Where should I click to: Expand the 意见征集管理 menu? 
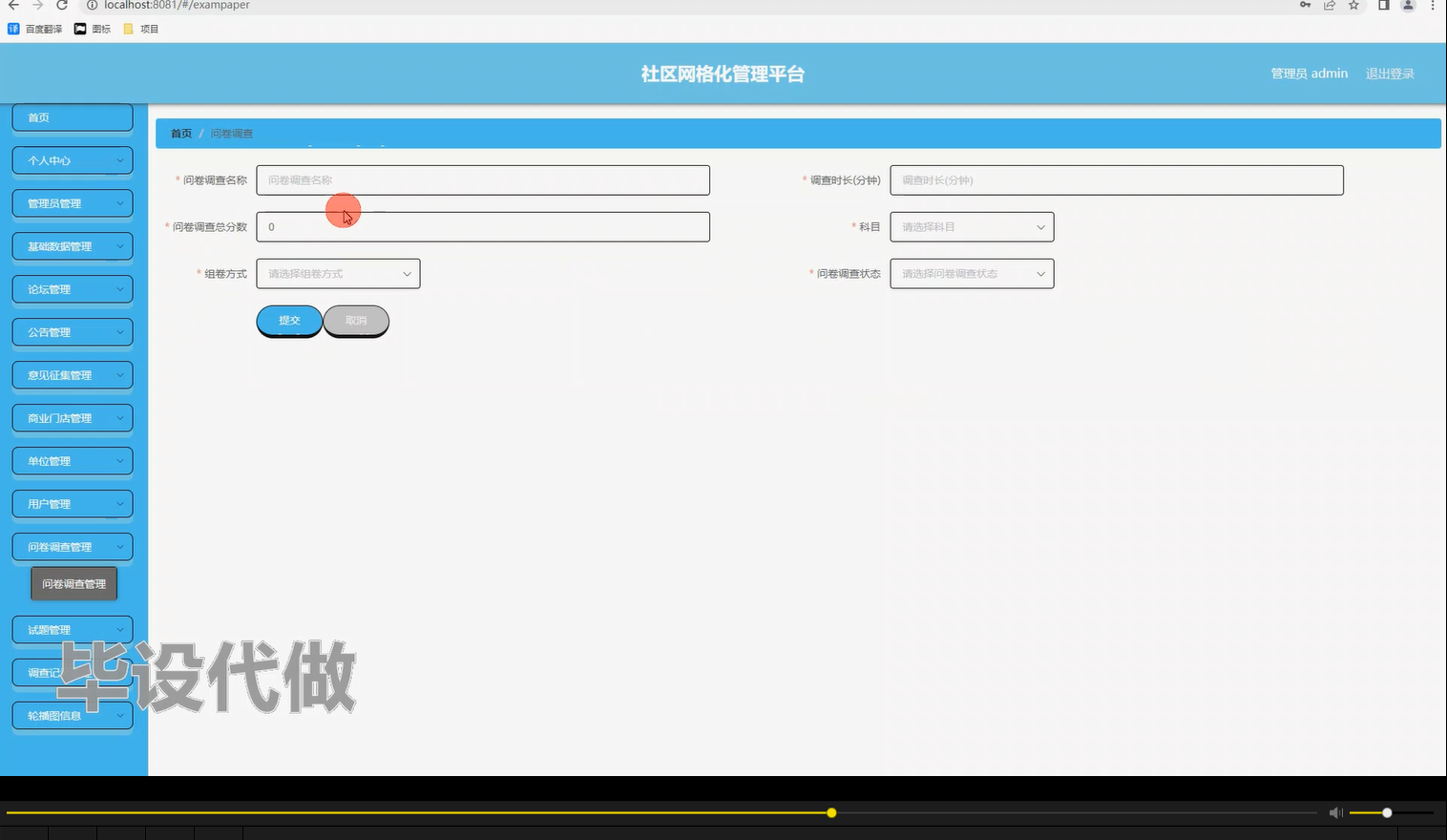(x=72, y=374)
